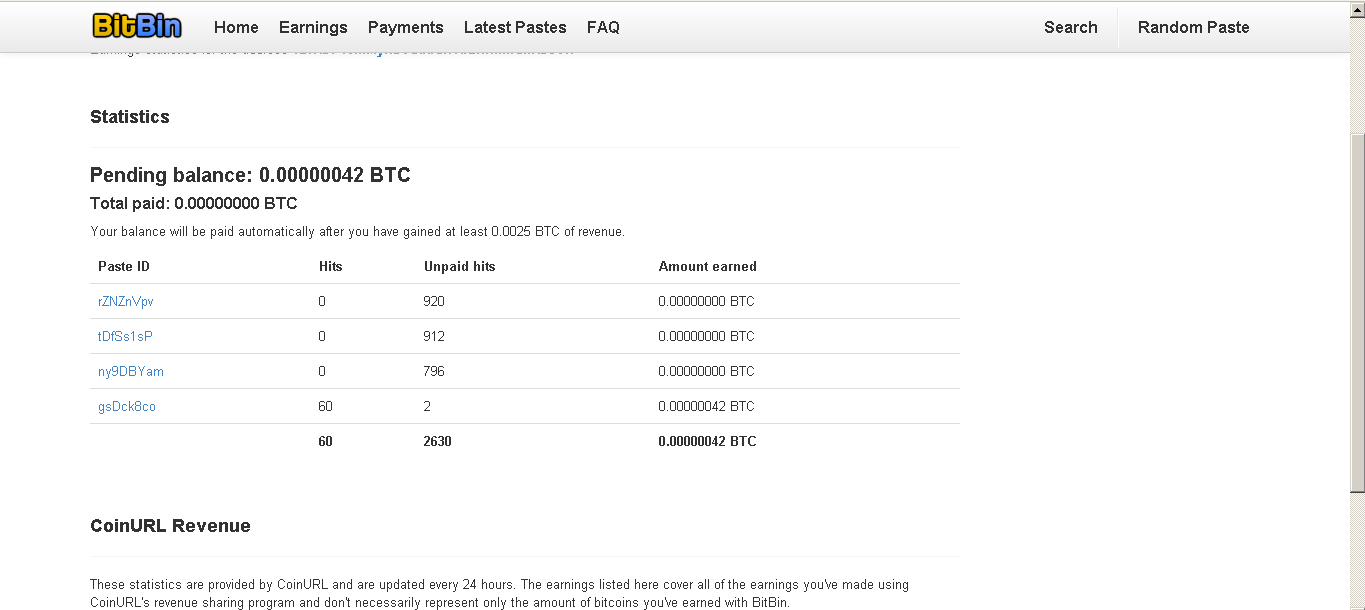This screenshot has width=1365, height=610.
Task: Click Search in the top bar
Action: (1070, 28)
